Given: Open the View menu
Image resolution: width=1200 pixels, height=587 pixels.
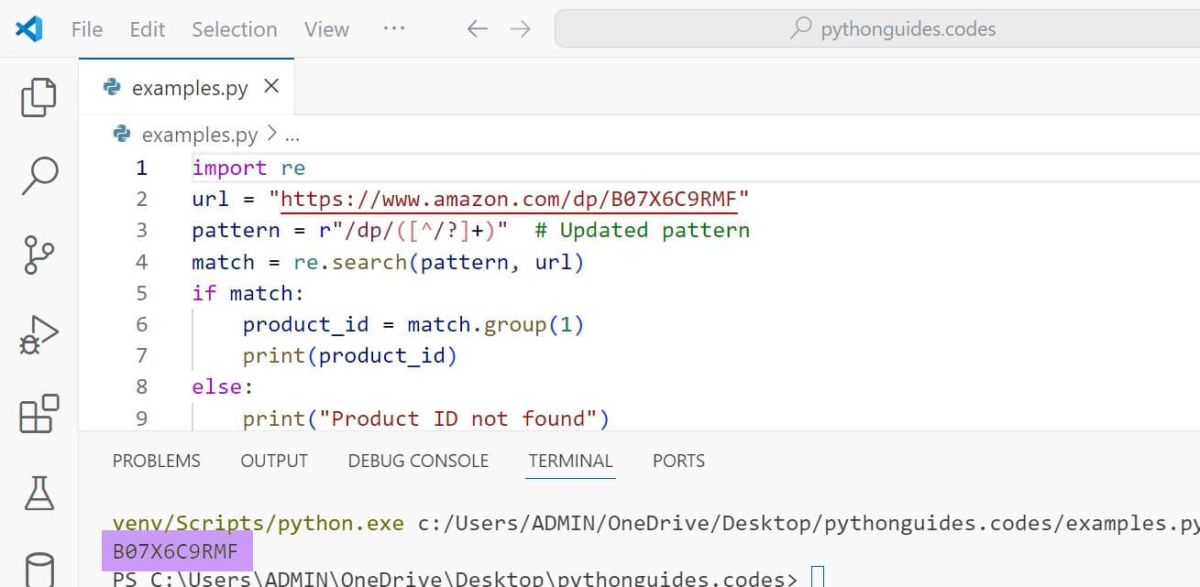Looking at the screenshot, I should [x=326, y=29].
